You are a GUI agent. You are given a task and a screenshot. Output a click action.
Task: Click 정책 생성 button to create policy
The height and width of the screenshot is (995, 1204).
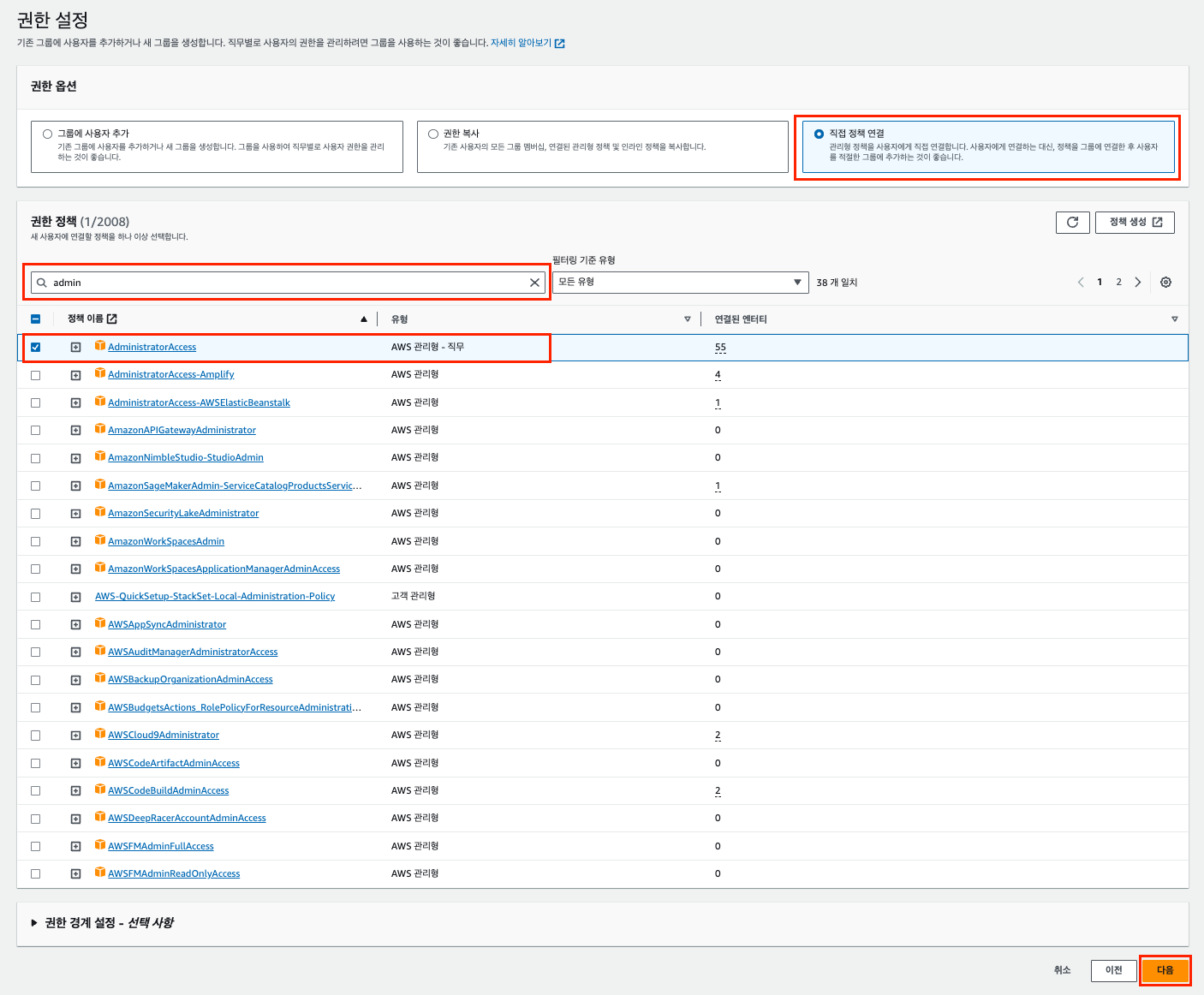click(1135, 223)
